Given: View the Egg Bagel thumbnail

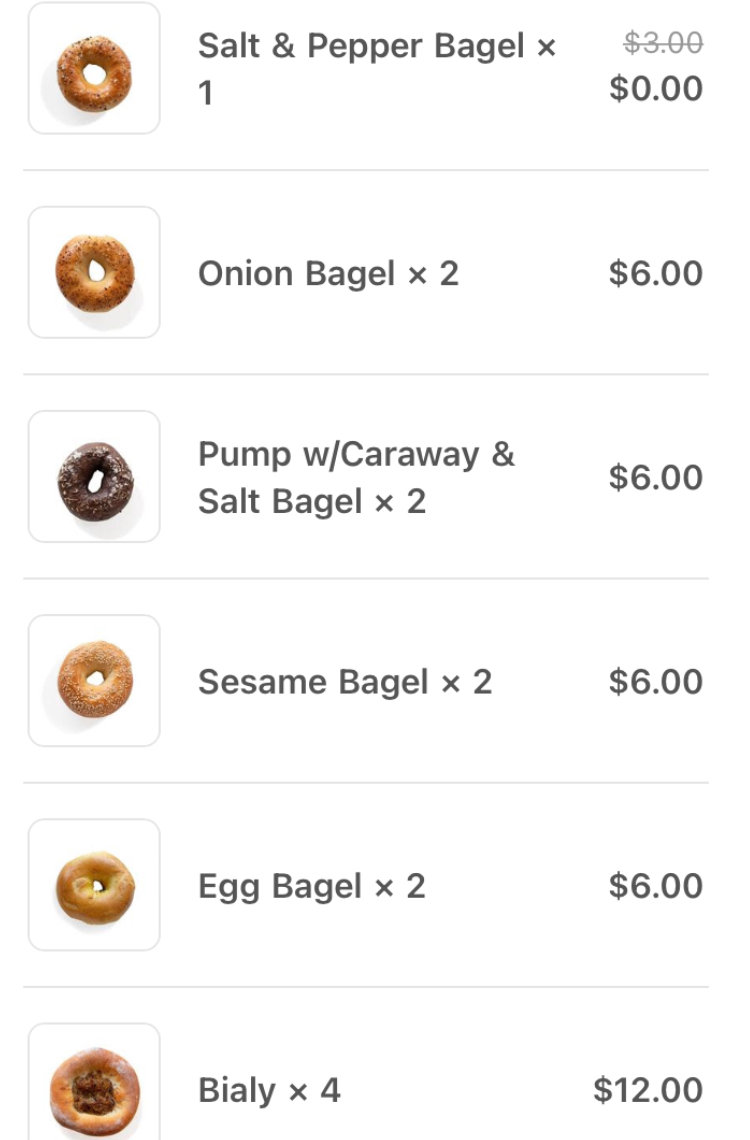Looking at the screenshot, I should 94,885.
